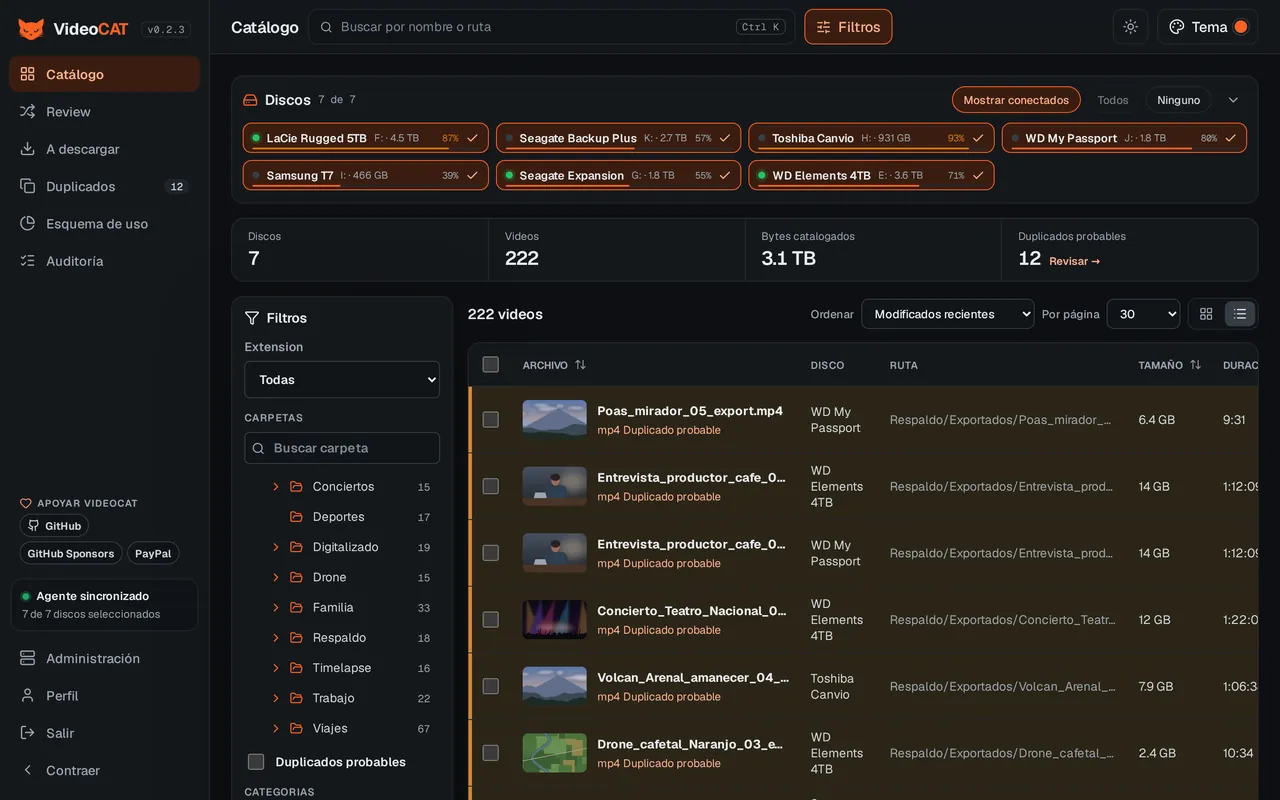Open GitHub repository link
Image resolution: width=1280 pixels, height=800 pixels.
54,526
